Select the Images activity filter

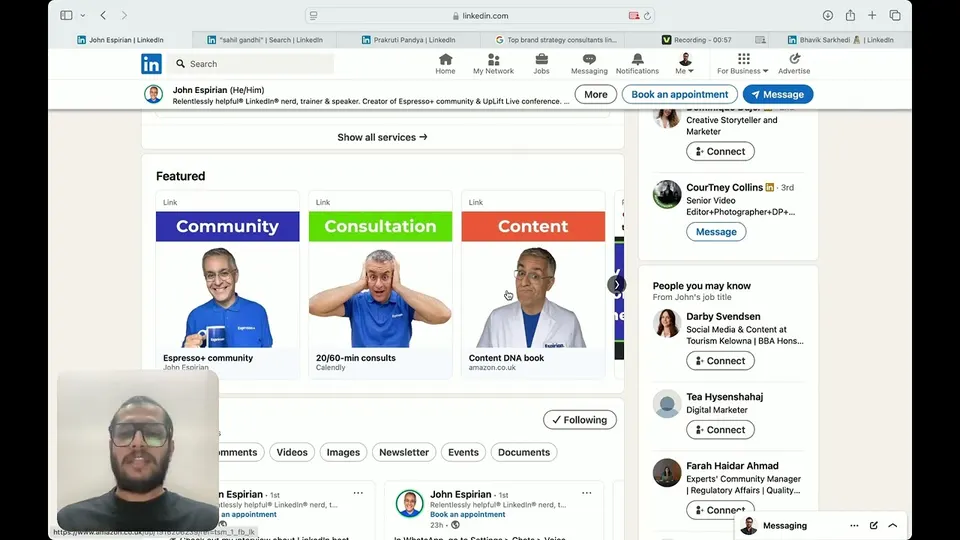tap(343, 452)
